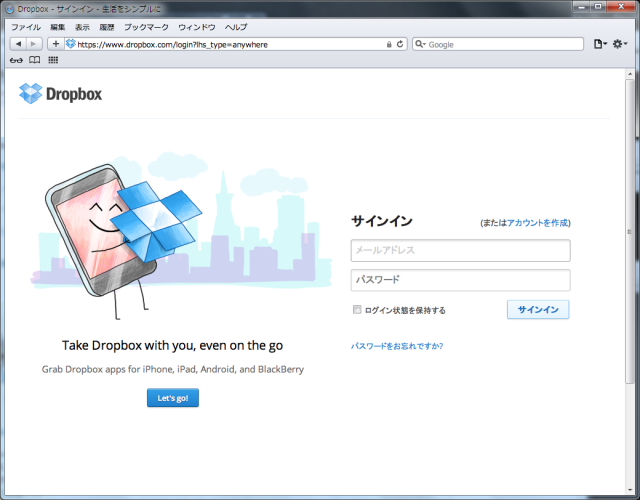640x500 pixels.
Task: Add bookmark with the plus button
Action: coord(56,44)
